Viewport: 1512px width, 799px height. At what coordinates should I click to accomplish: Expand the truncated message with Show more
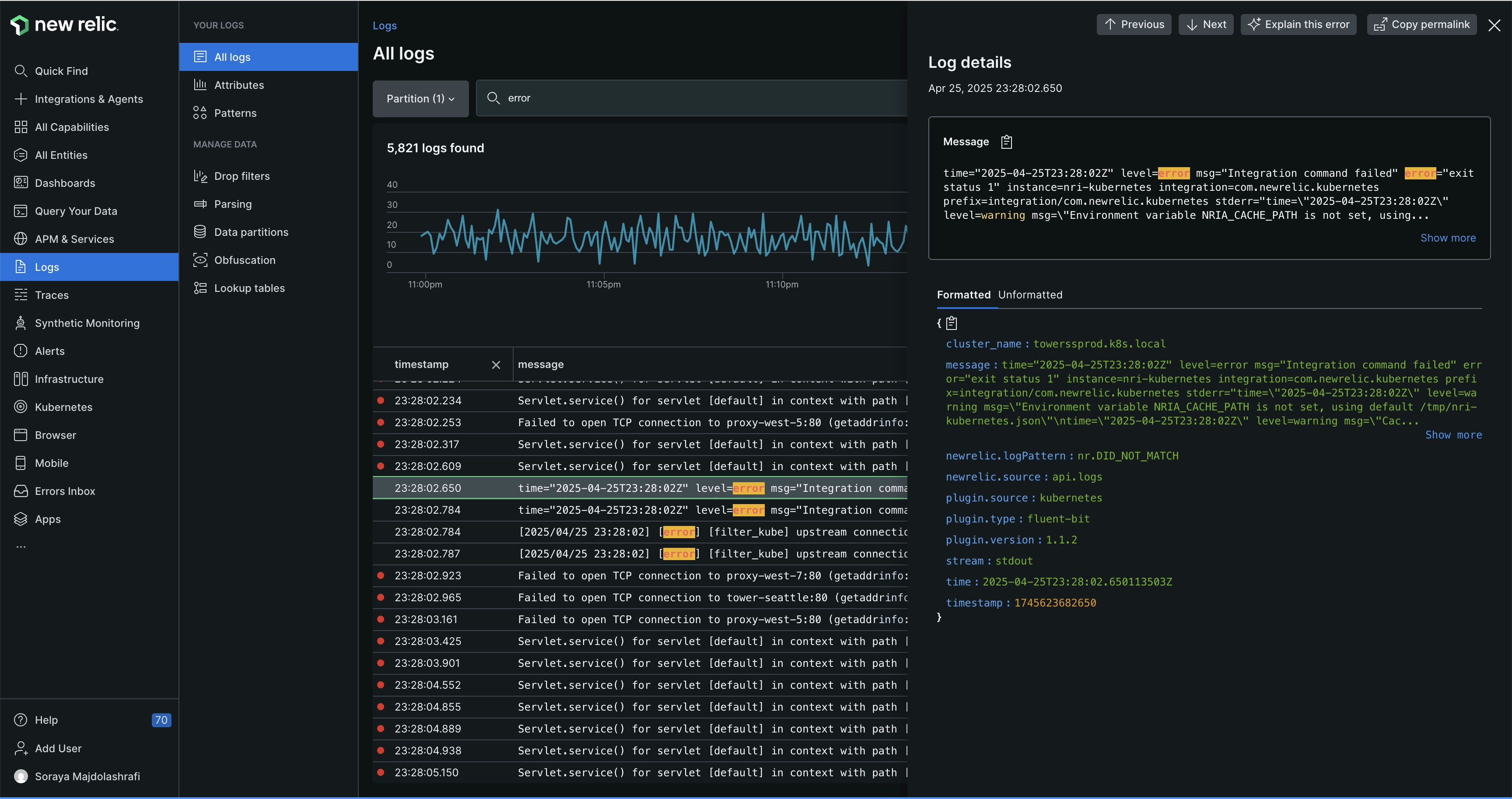pos(1449,238)
